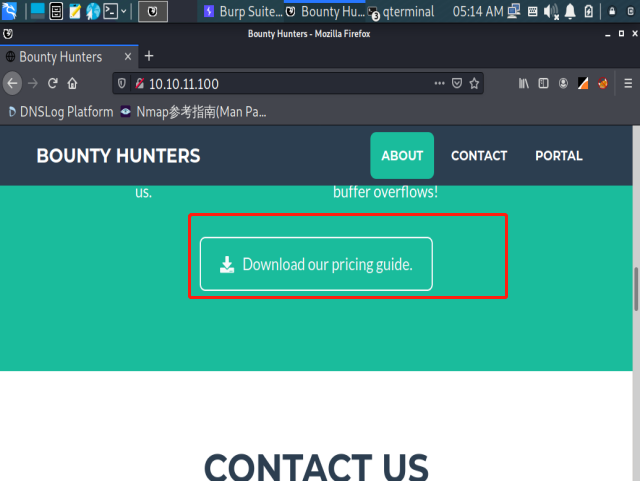Image resolution: width=640 pixels, height=481 pixels.
Task: Switch to Burp Suite taskbar window
Action: coord(242,11)
